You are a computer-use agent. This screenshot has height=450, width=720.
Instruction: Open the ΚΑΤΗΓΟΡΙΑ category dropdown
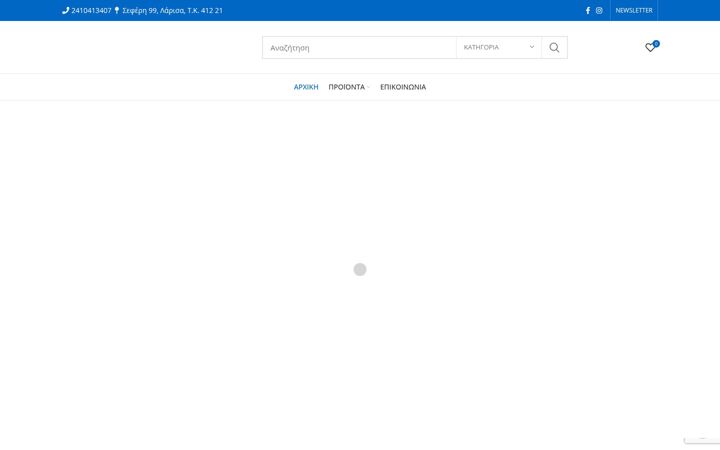tap(499, 47)
